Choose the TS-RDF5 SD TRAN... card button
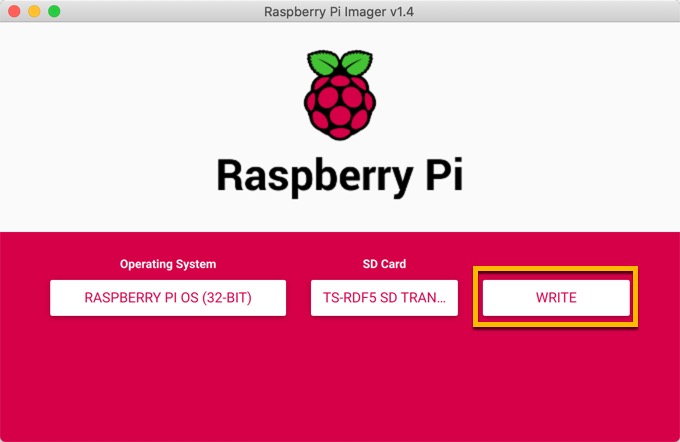The height and width of the screenshot is (442, 680). click(x=384, y=298)
